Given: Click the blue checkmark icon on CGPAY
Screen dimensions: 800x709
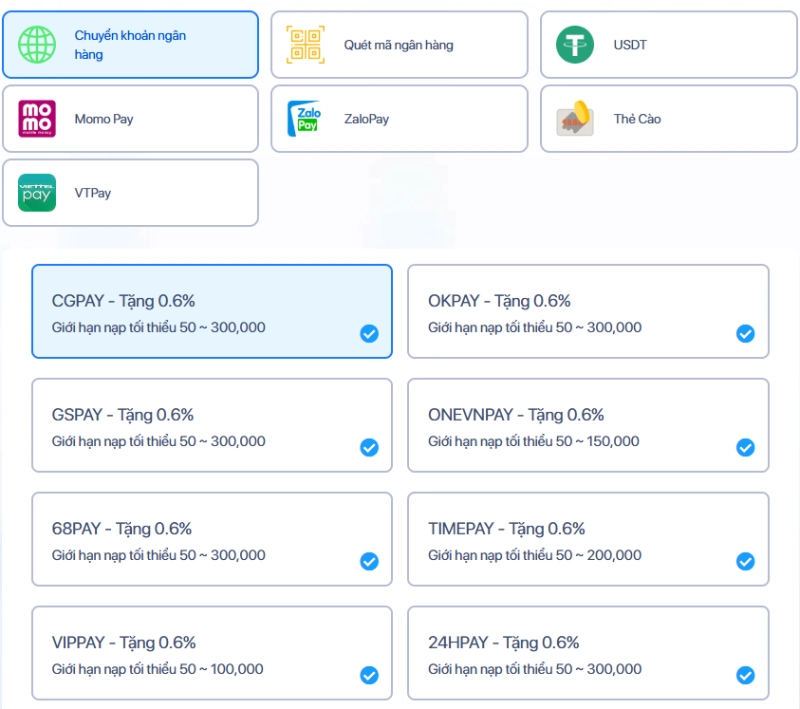Looking at the screenshot, I should pyautogui.click(x=369, y=334).
